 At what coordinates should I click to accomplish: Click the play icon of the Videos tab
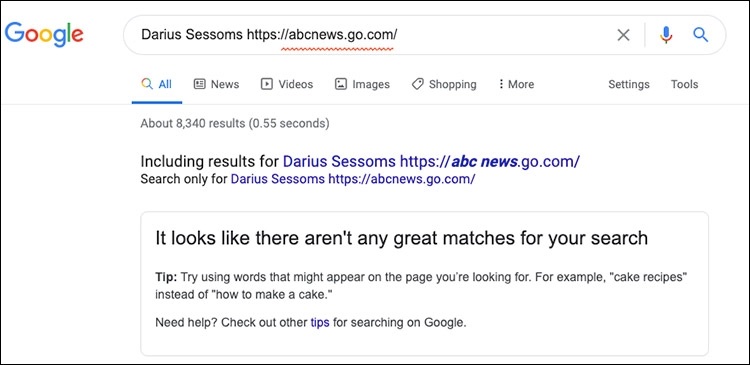(266, 84)
